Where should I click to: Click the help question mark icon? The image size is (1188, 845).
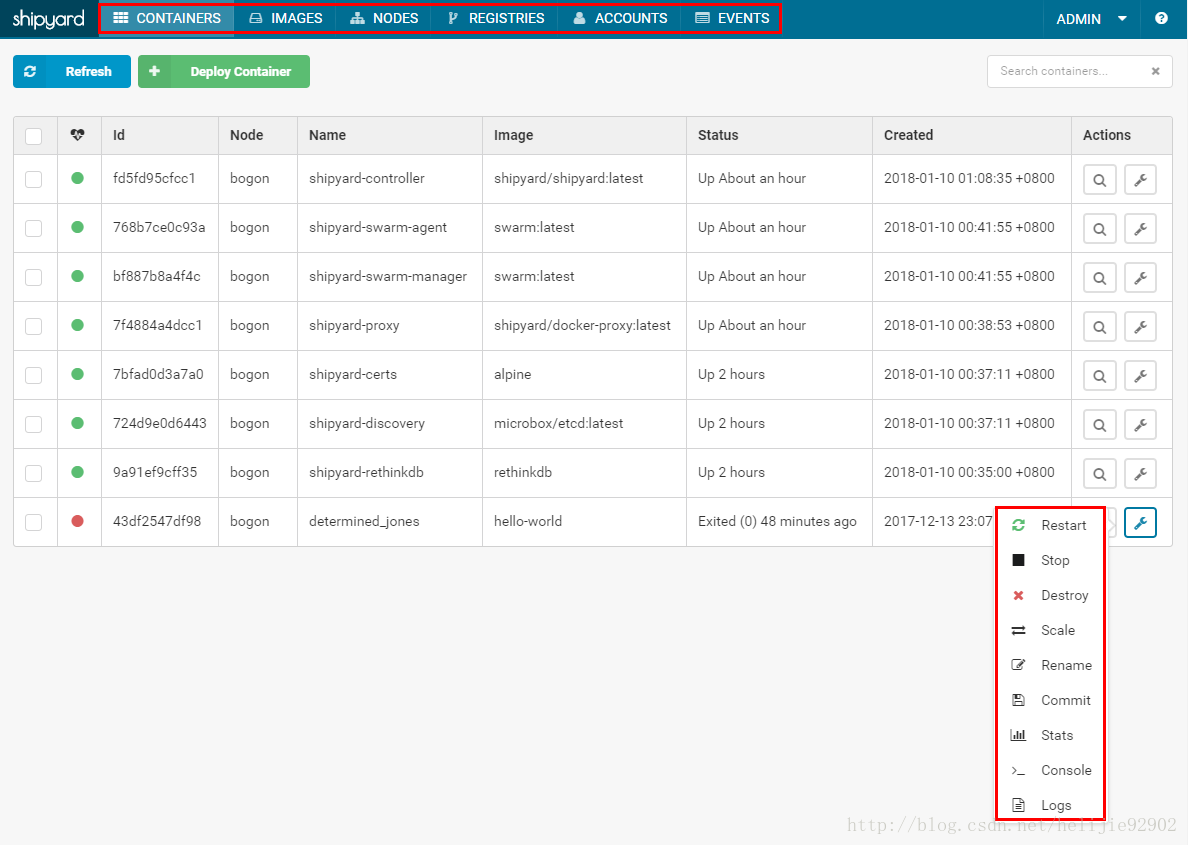[x=1161, y=18]
